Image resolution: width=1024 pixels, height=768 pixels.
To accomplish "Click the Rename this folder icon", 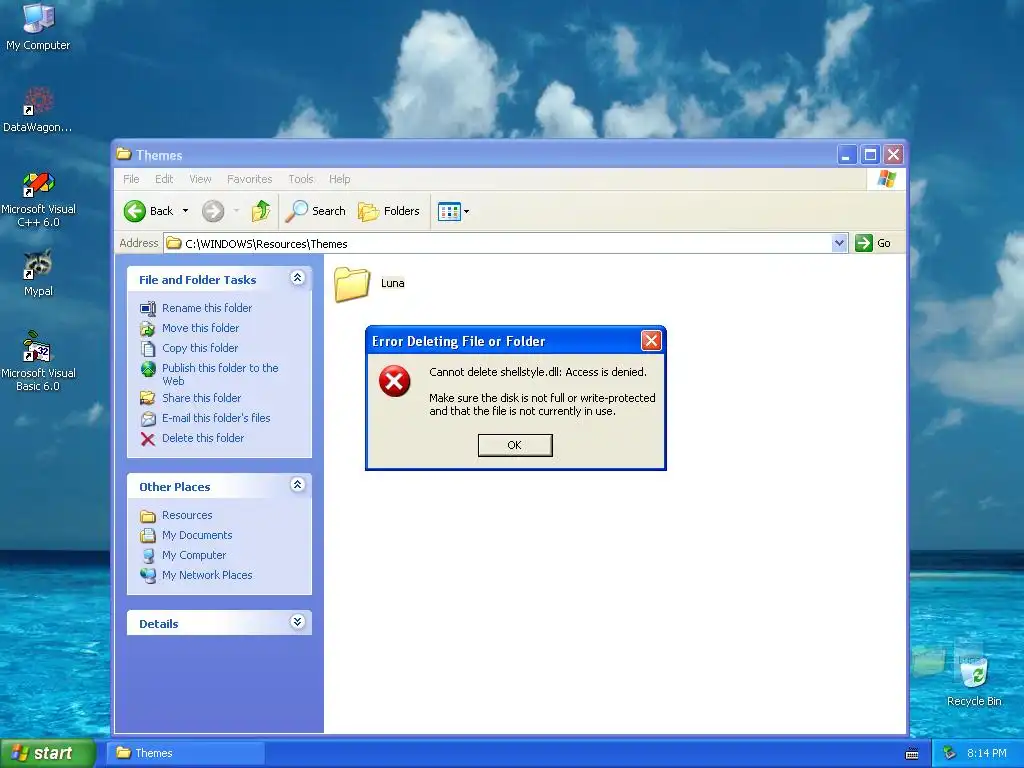I will [148, 308].
